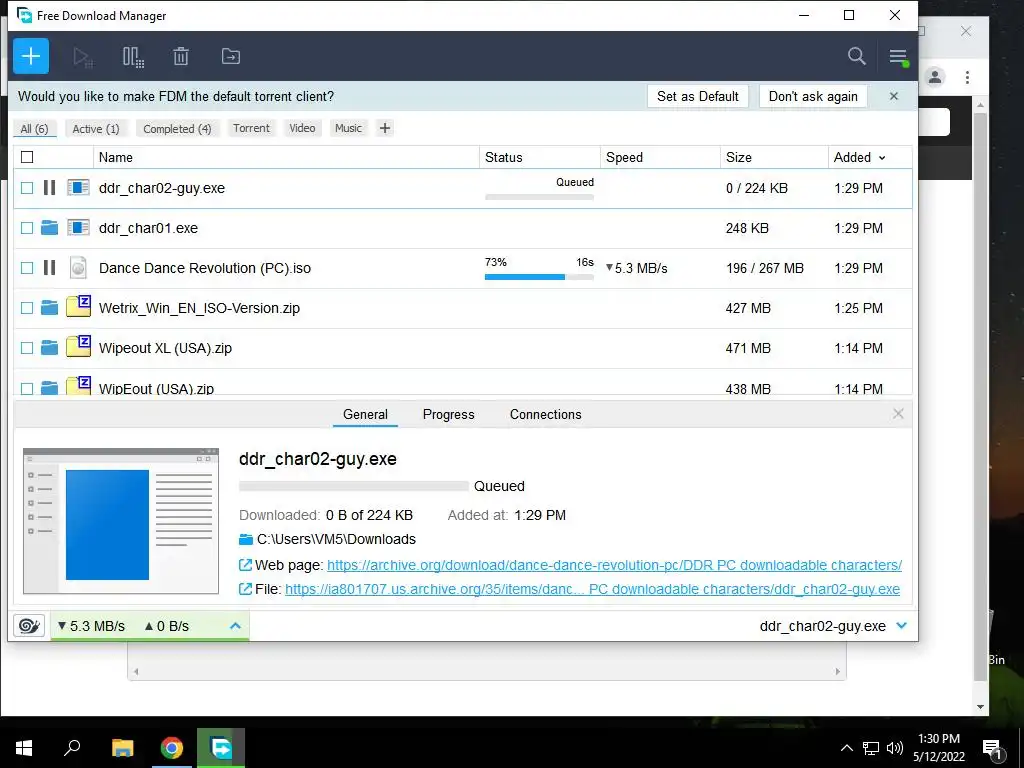Select the Active (1) filter tab

point(96,129)
